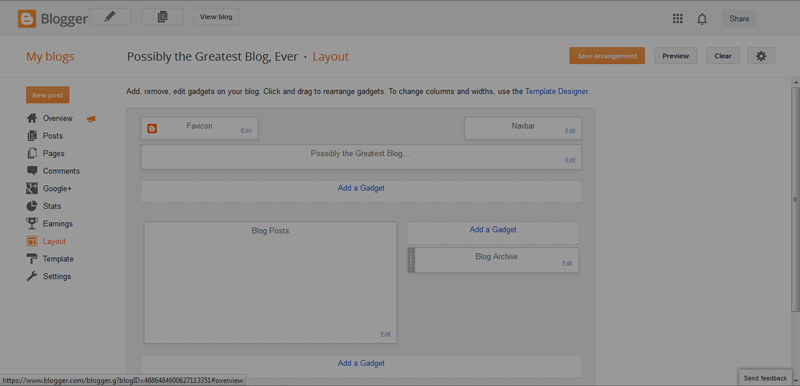Open the posts list icon in header
Image resolution: width=800 pixels, height=386 pixels.
coord(162,17)
